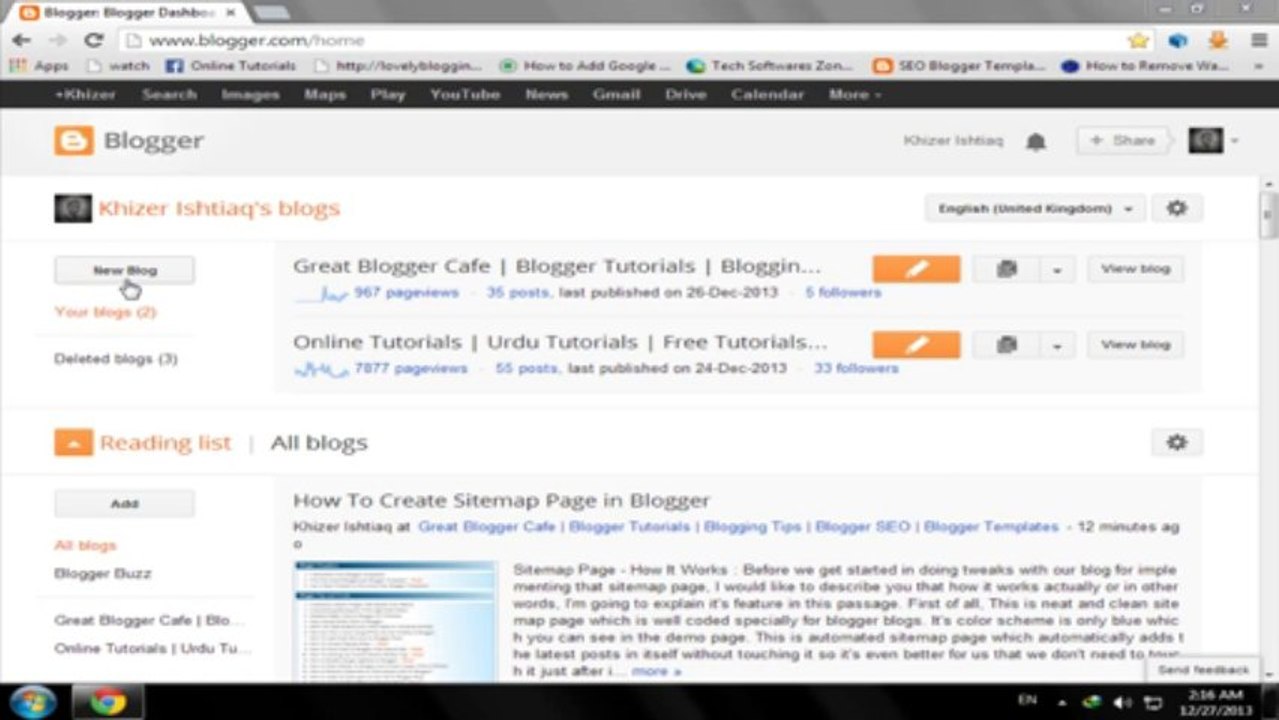
Task: Open the language dropdown English (United Kingdom)
Action: [1034, 209]
